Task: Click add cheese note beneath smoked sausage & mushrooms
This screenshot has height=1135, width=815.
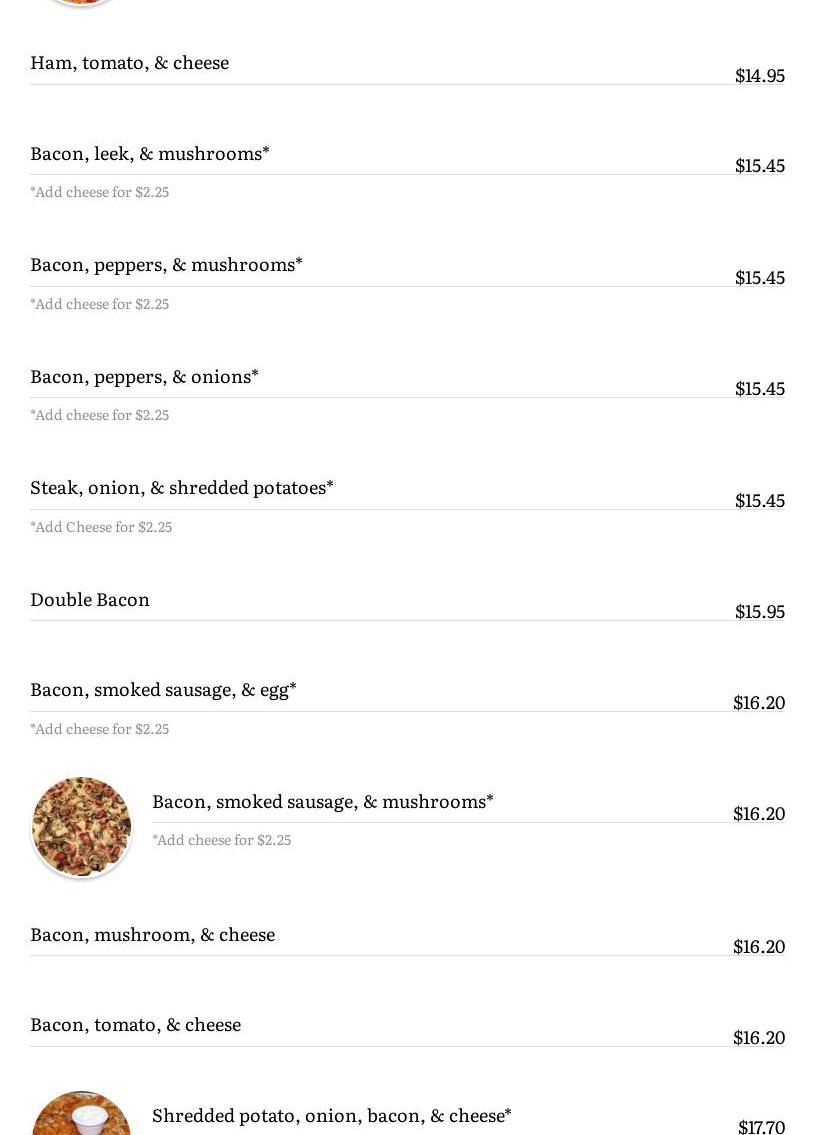Action: [222, 840]
